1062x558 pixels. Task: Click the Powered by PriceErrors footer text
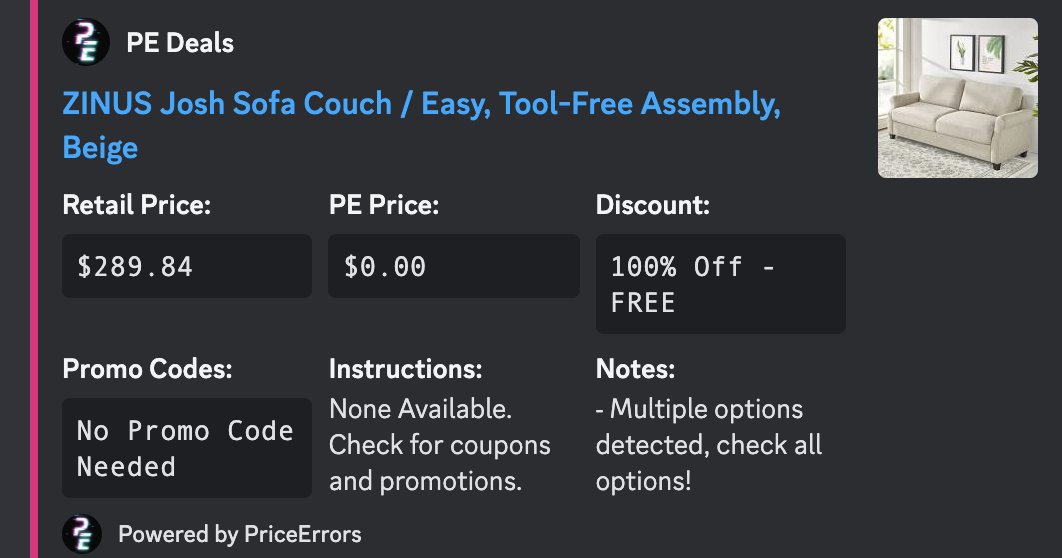[240, 534]
